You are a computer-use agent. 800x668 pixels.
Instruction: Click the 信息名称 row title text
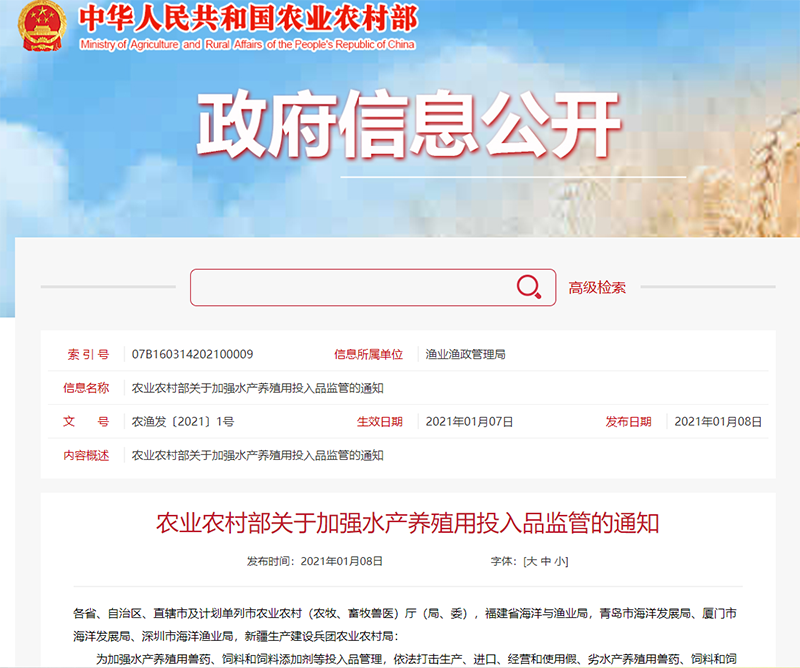click(258, 388)
